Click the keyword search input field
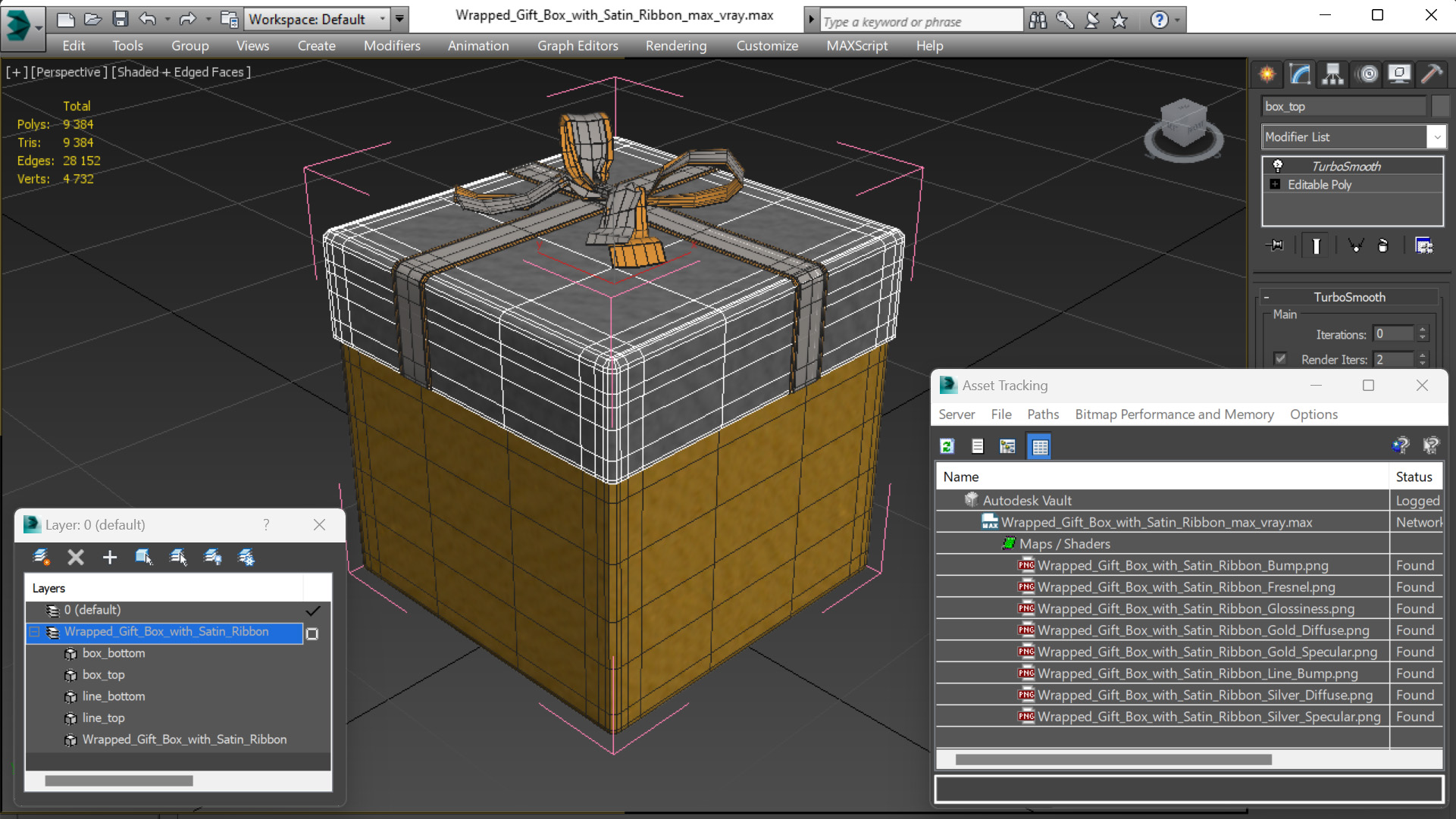Image resolution: width=1456 pixels, height=819 pixels. (x=920, y=21)
